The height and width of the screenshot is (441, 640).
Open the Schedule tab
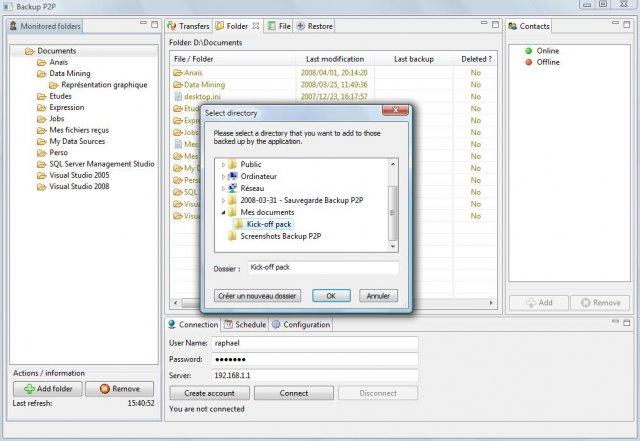(245, 325)
